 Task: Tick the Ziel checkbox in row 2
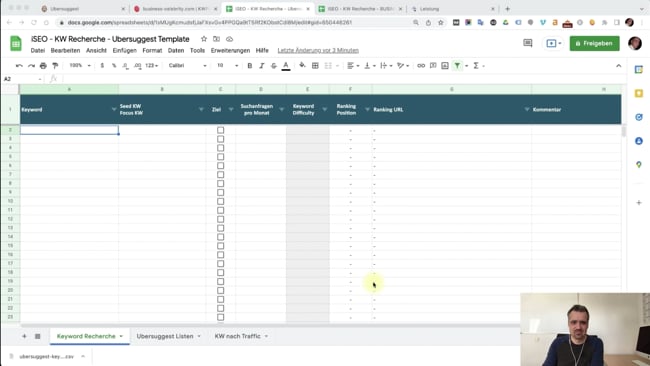[x=221, y=130]
